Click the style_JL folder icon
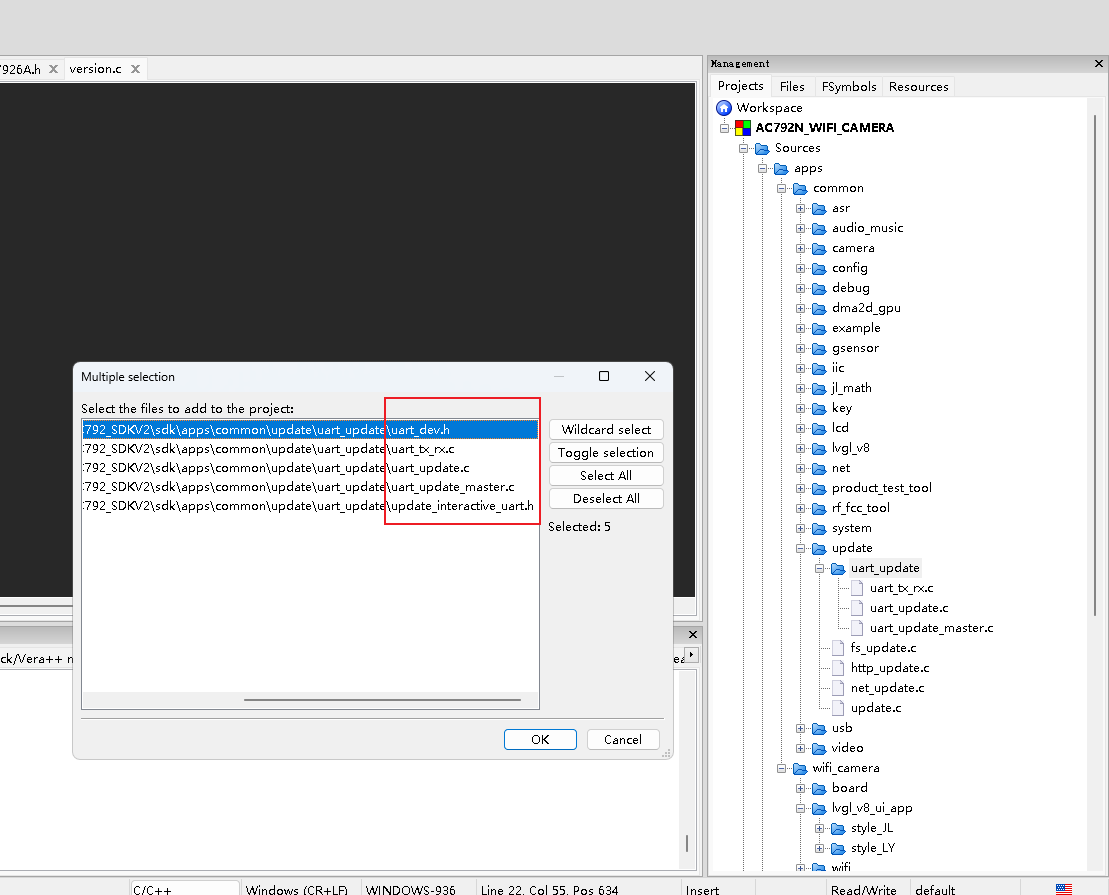 click(x=838, y=828)
